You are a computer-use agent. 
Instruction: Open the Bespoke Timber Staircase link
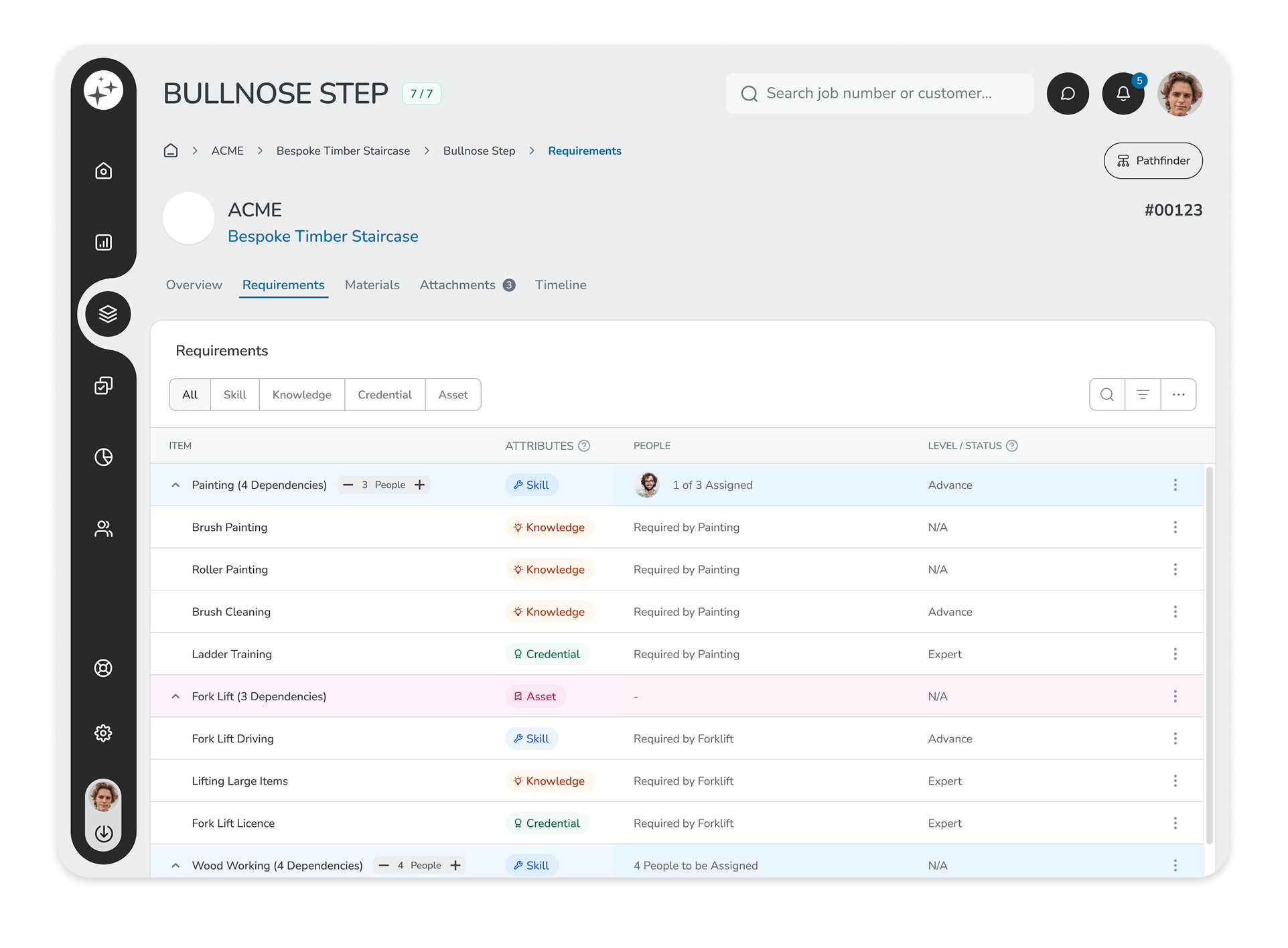click(x=323, y=236)
